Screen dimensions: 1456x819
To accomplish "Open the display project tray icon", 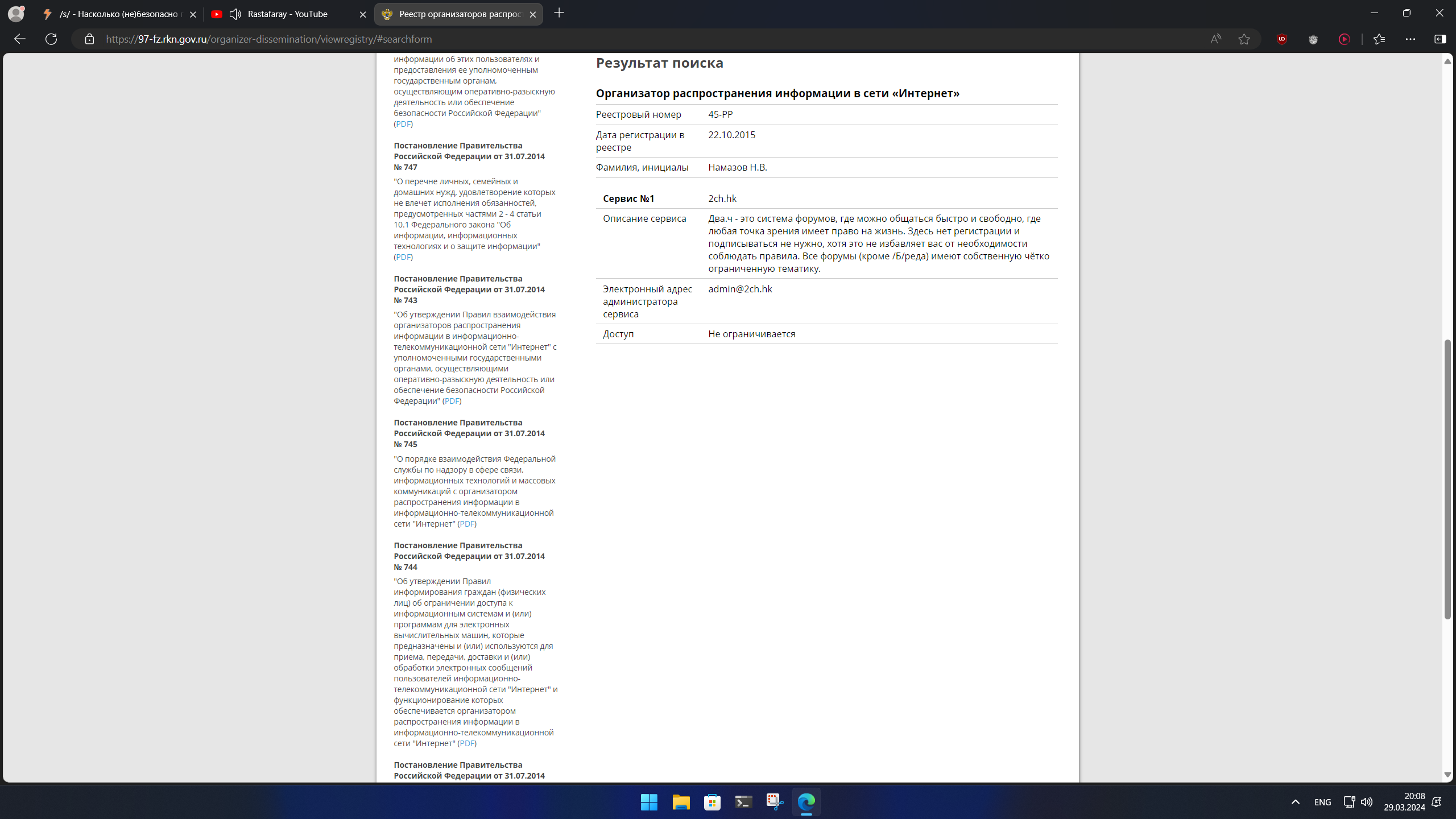I will tap(1349, 802).
